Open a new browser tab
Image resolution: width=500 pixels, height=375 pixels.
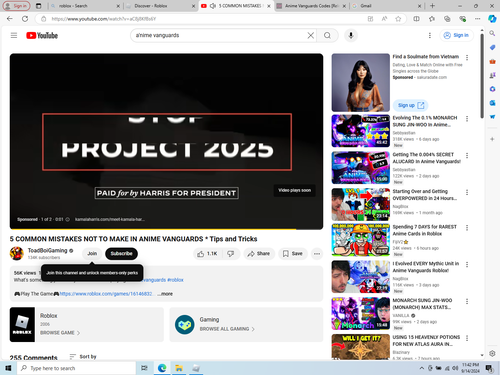click(x=432, y=6)
